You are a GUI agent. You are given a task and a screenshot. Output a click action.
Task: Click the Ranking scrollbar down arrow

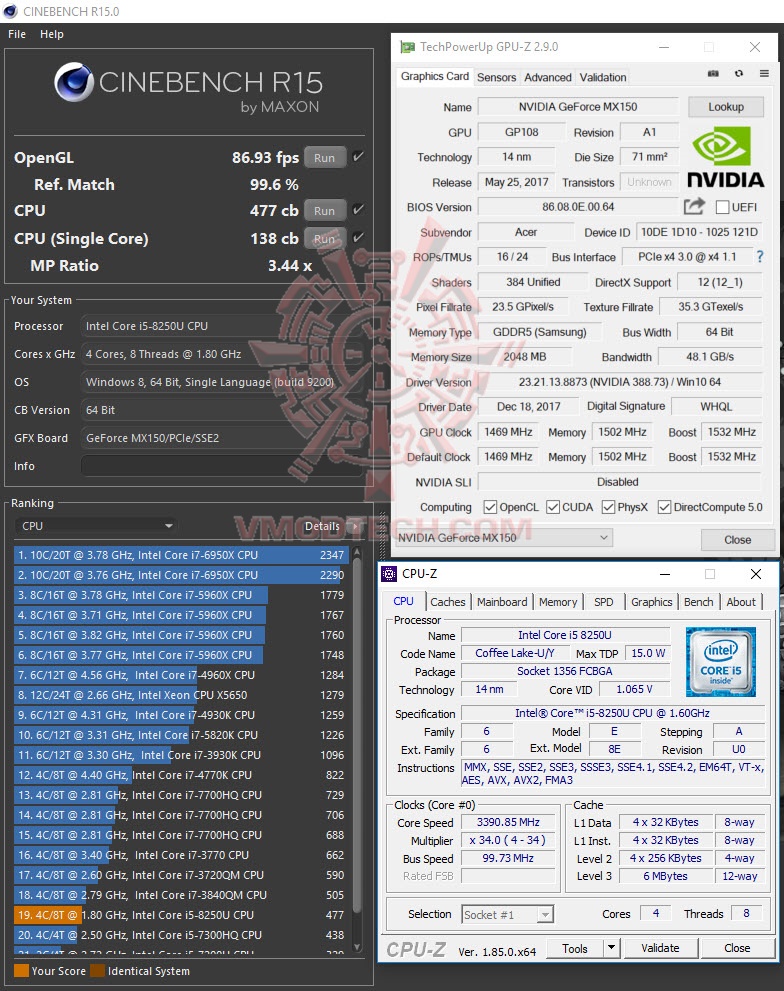[x=357, y=947]
